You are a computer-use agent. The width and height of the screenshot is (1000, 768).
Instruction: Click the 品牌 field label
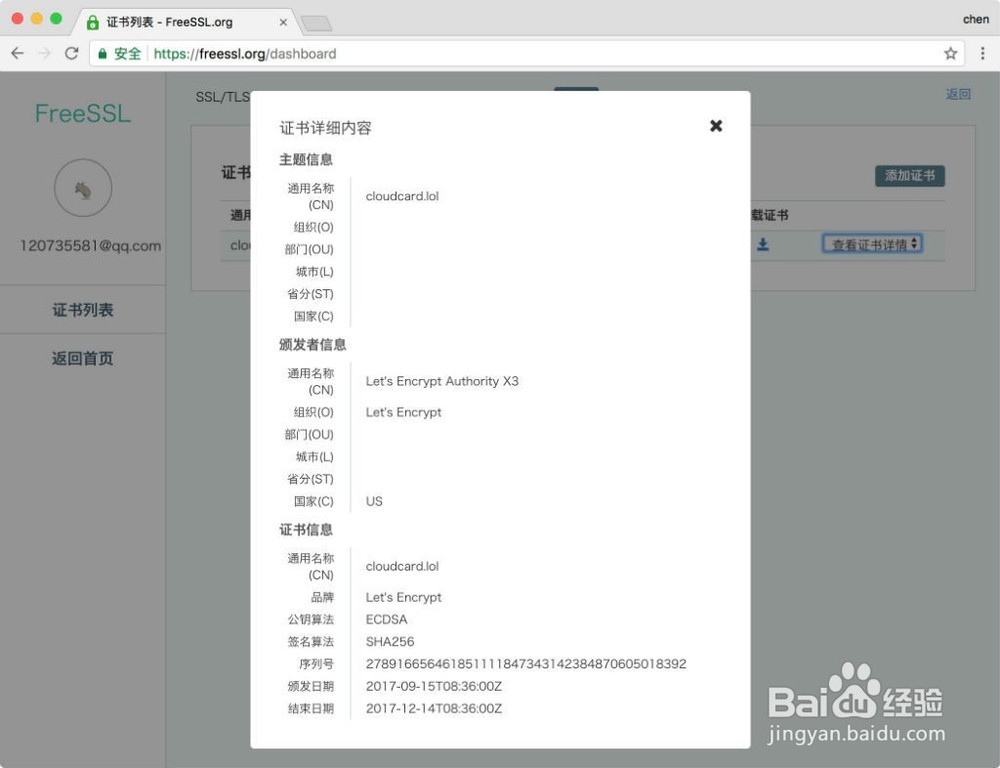[x=322, y=597]
